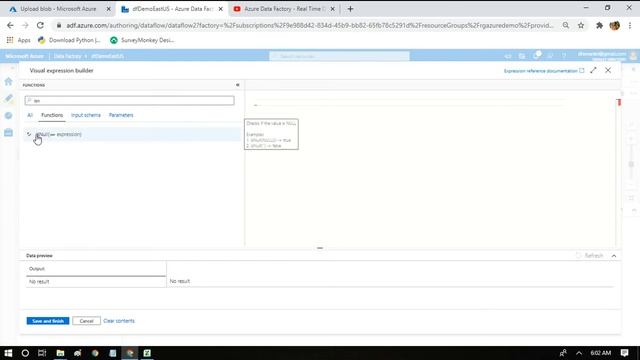Image resolution: width=640 pixels, height=360 pixels.
Task: Open Cortana search circle on taskbar
Action: (x=25, y=353)
